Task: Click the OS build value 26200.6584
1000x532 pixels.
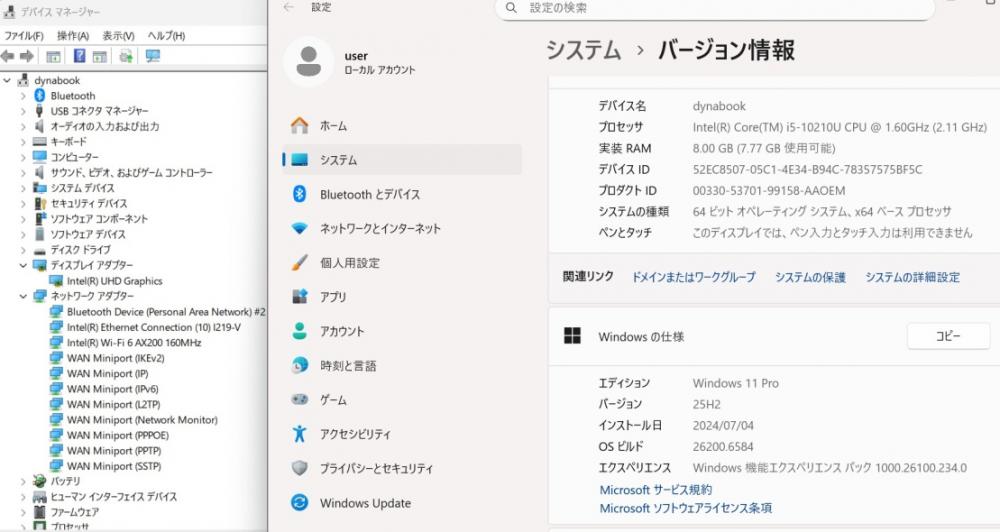Action: tap(723, 447)
